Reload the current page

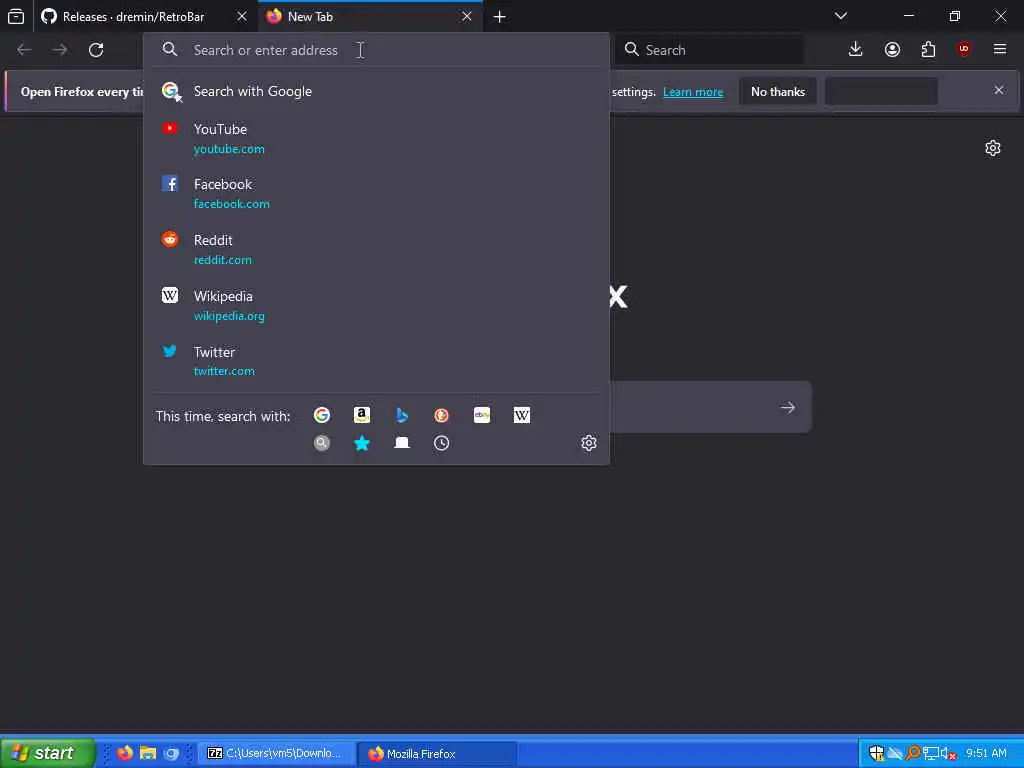coord(96,50)
